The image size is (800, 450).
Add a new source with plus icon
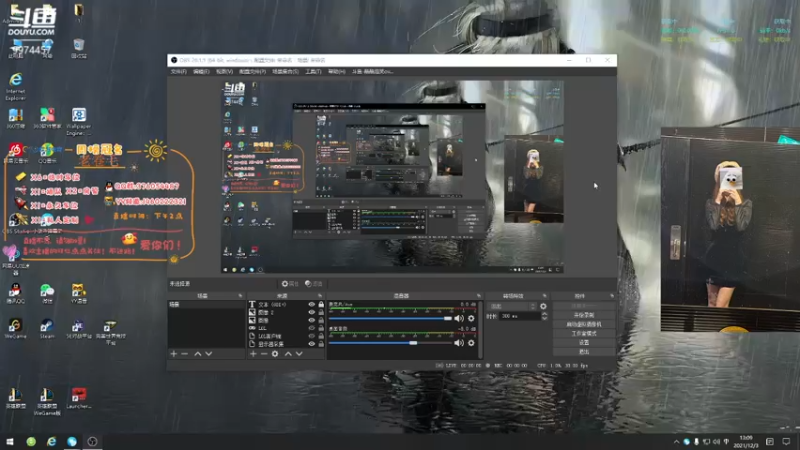253,354
